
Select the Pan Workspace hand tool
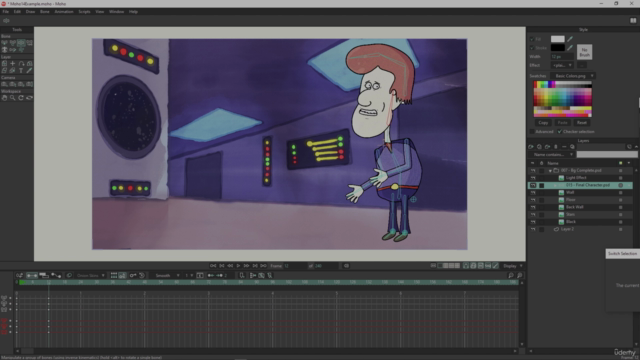[4, 98]
